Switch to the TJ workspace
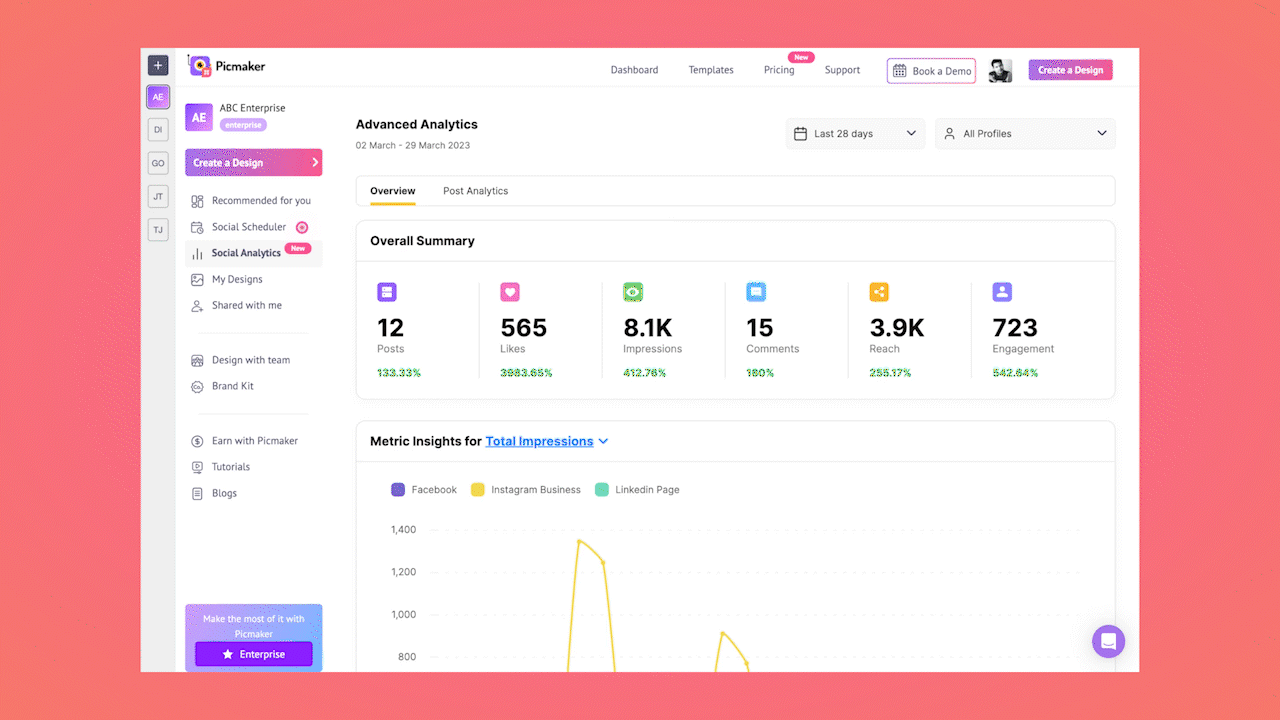This screenshot has height=720, width=1280. coord(158,230)
